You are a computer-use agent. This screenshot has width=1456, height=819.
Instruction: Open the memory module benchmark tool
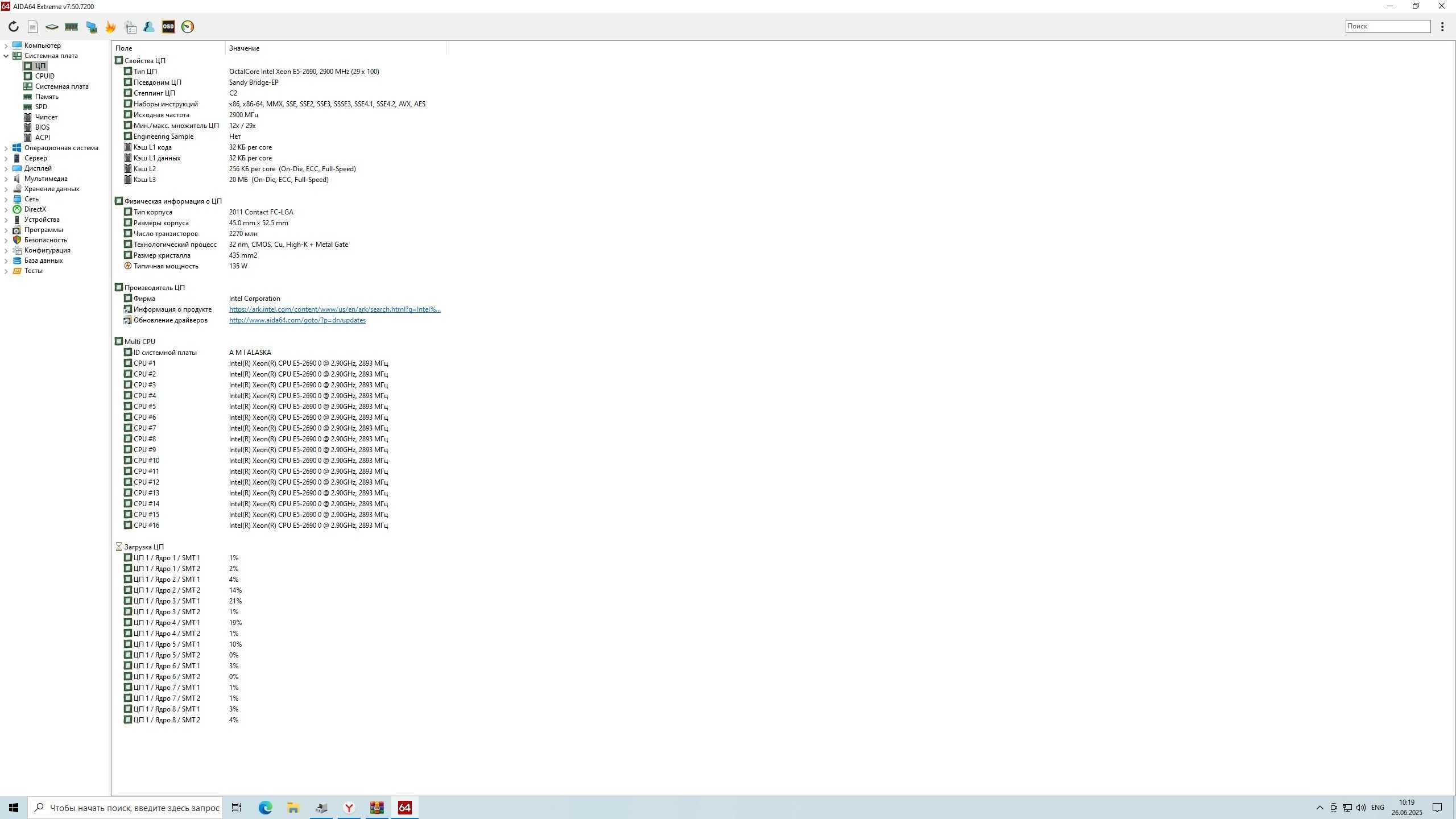tap(71, 27)
